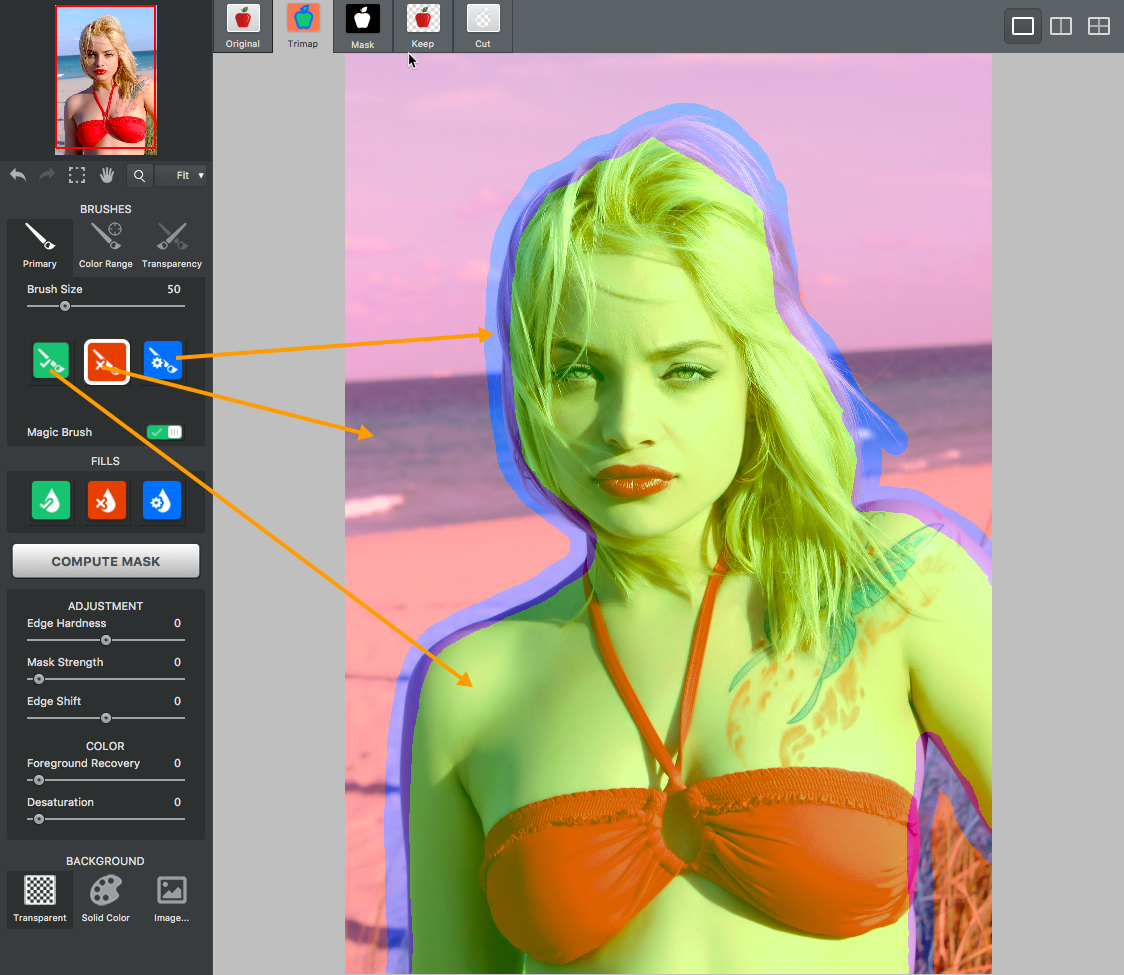Switch to split view layout
This screenshot has width=1124, height=975.
[1061, 26]
